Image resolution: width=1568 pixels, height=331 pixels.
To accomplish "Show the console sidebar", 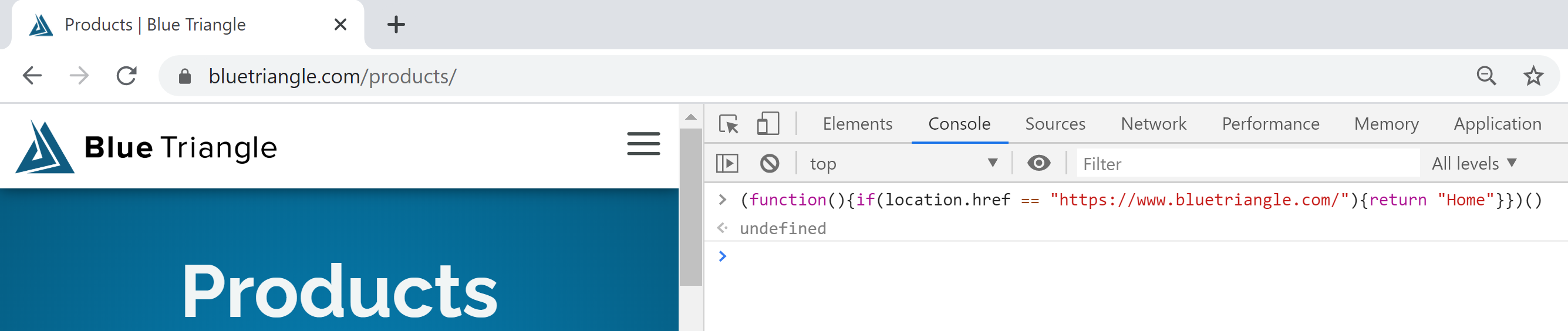I will pyautogui.click(x=727, y=163).
